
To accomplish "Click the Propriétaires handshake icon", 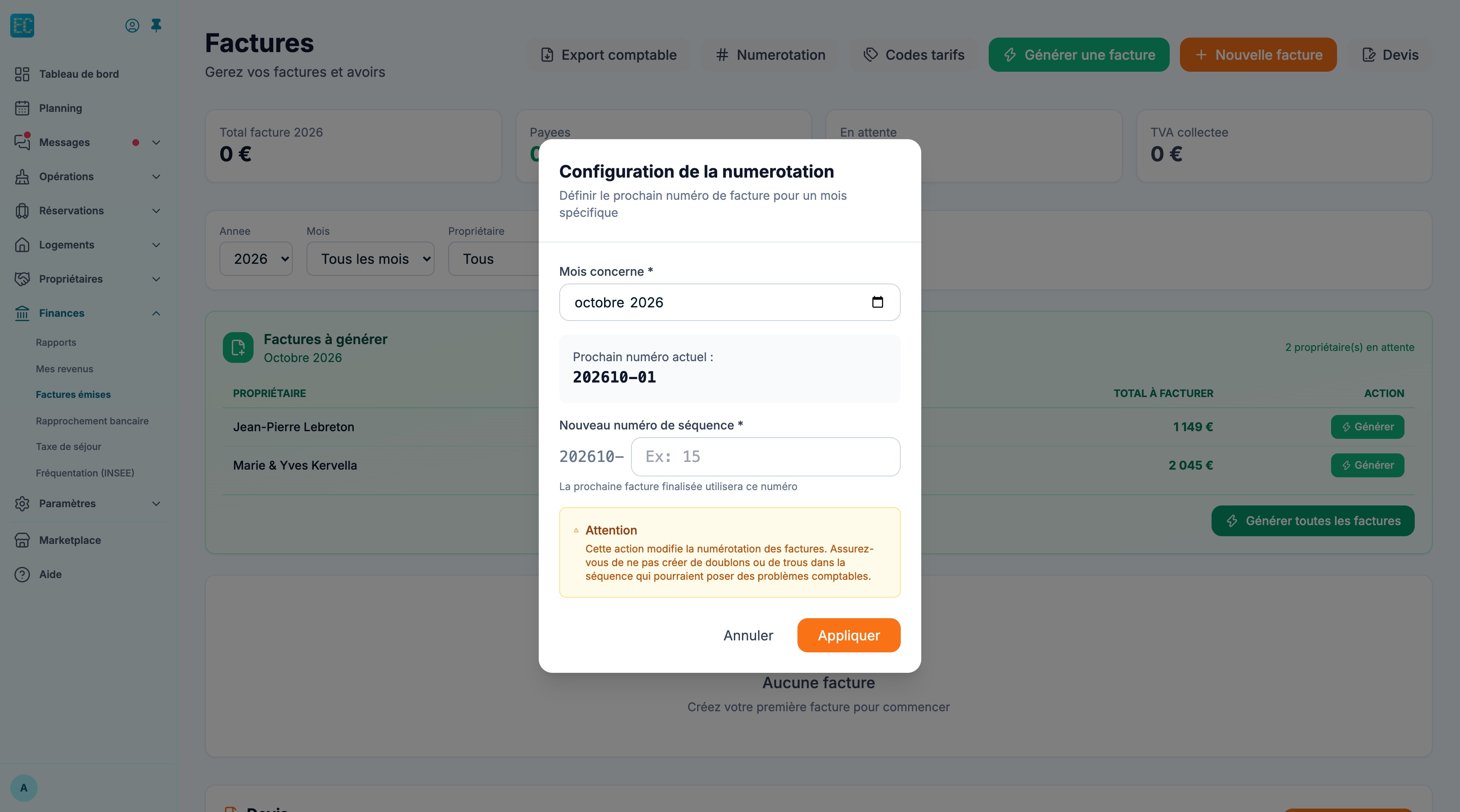I will coord(22,279).
